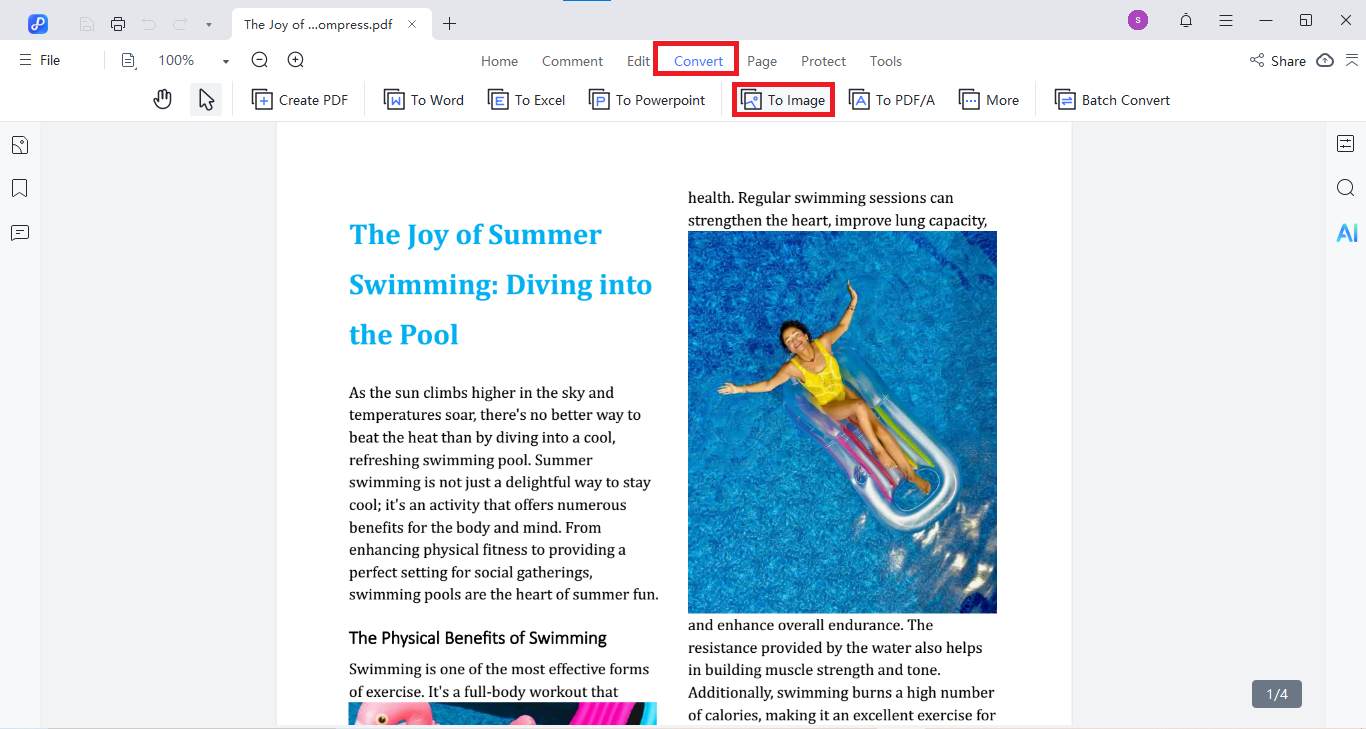
Task: Open the File menu
Action: coord(40,60)
